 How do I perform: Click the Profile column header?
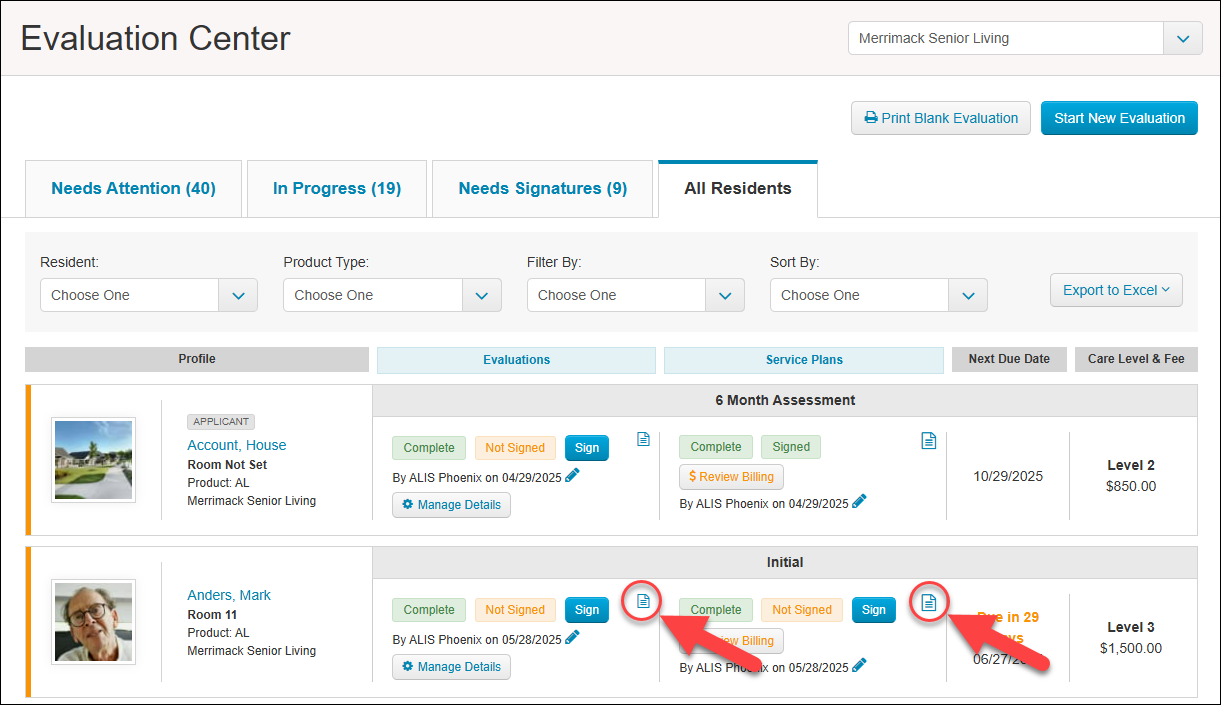(197, 359)
